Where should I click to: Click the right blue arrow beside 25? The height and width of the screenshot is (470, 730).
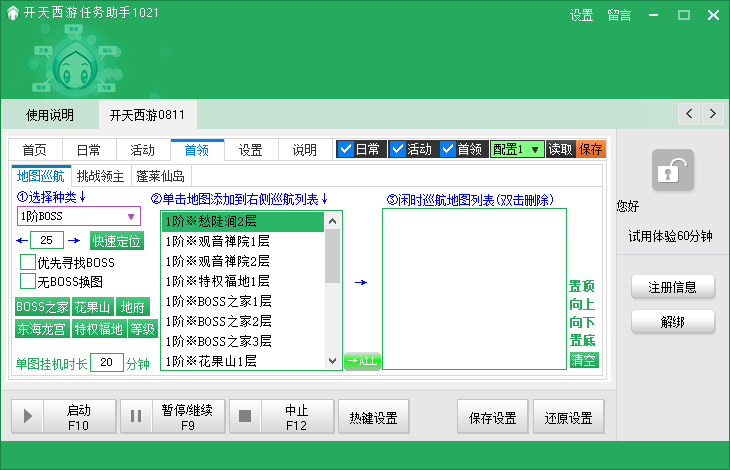tap(73, 241)
